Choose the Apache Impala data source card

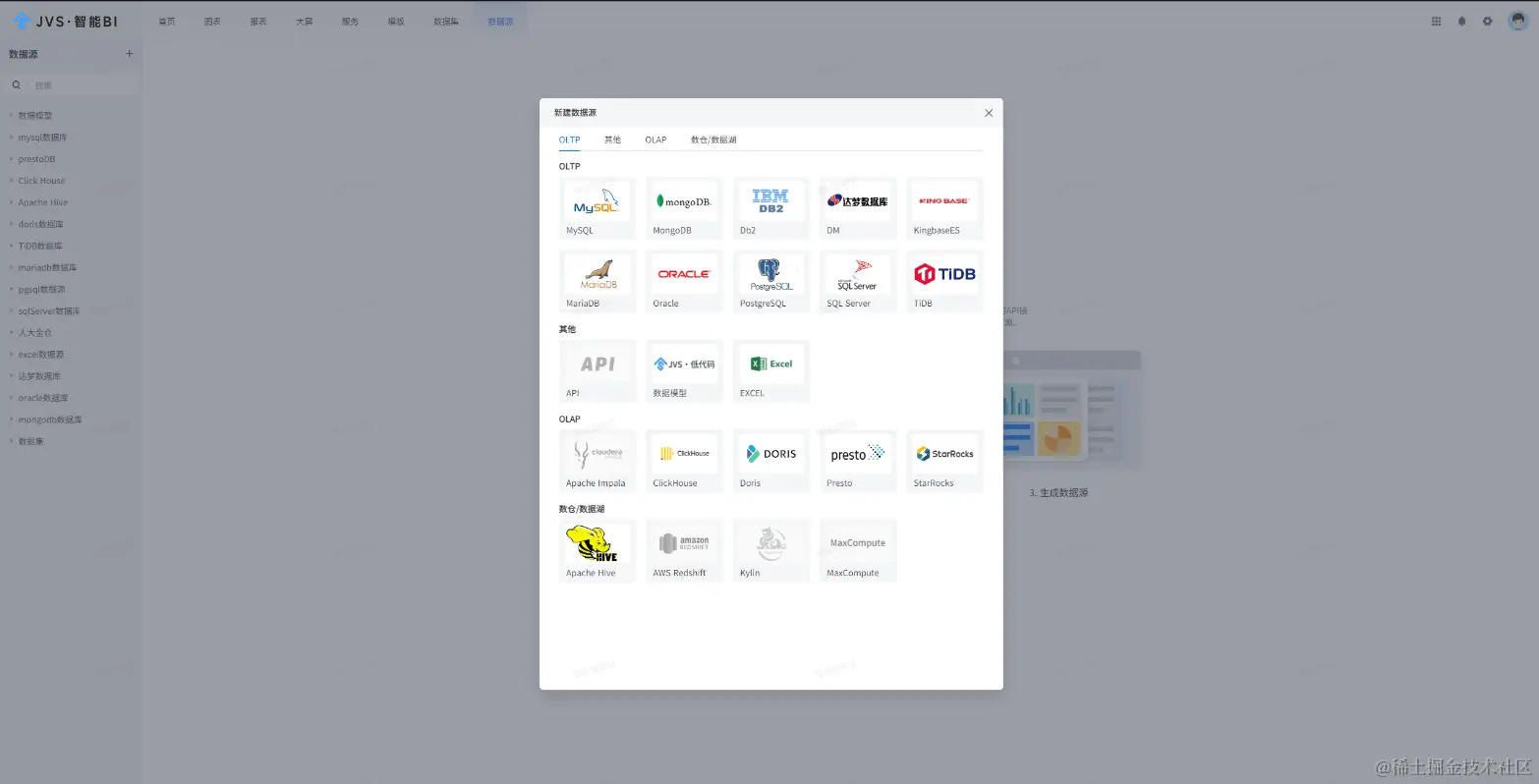tap(598, 461)
